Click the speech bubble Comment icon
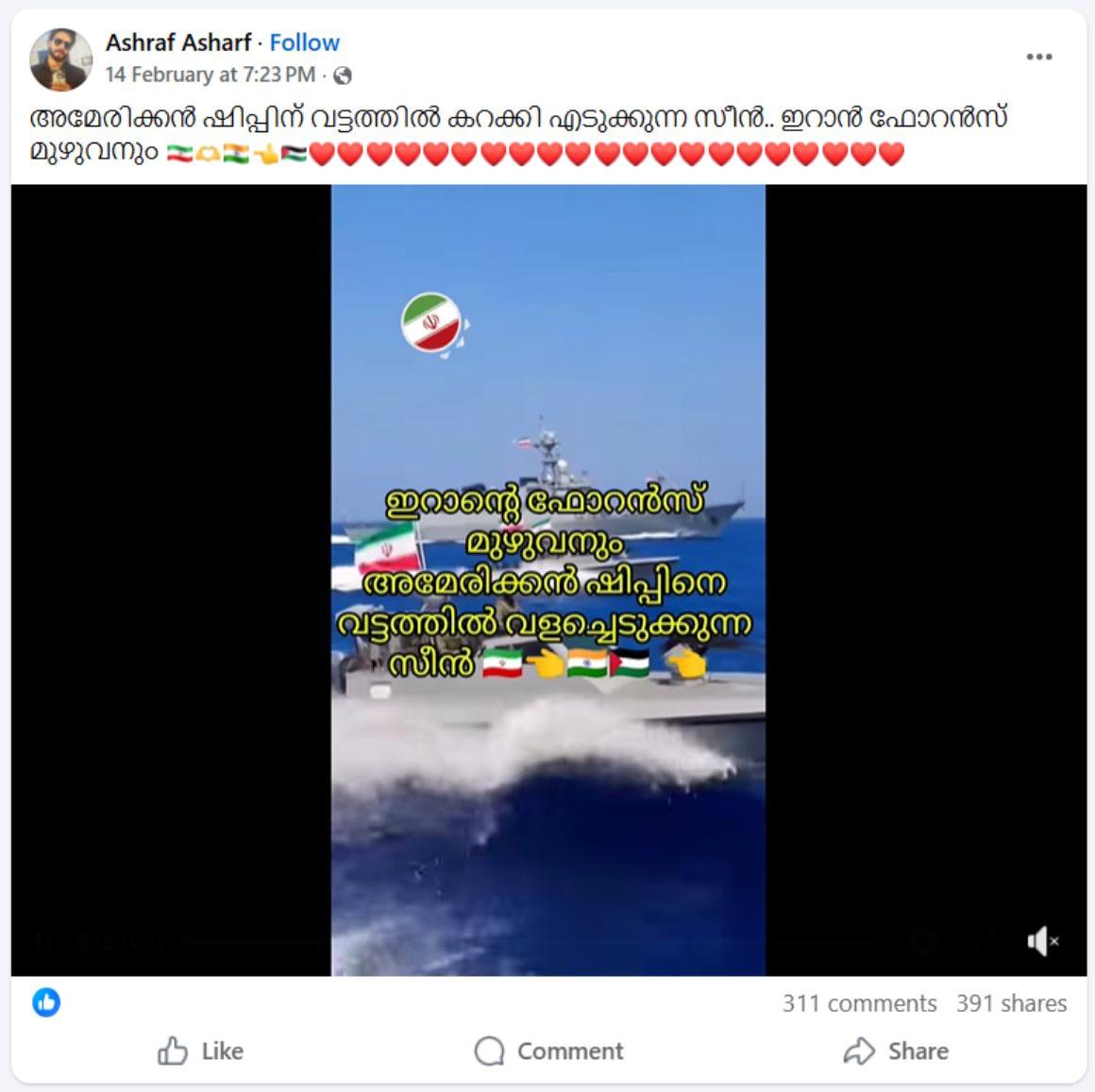1095x1092 pixels. 489,1050
